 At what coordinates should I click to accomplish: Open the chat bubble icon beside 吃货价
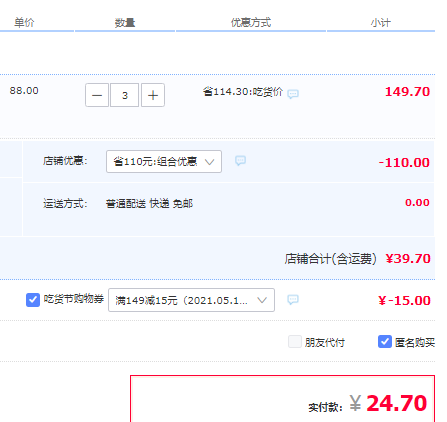coord(293,94)
